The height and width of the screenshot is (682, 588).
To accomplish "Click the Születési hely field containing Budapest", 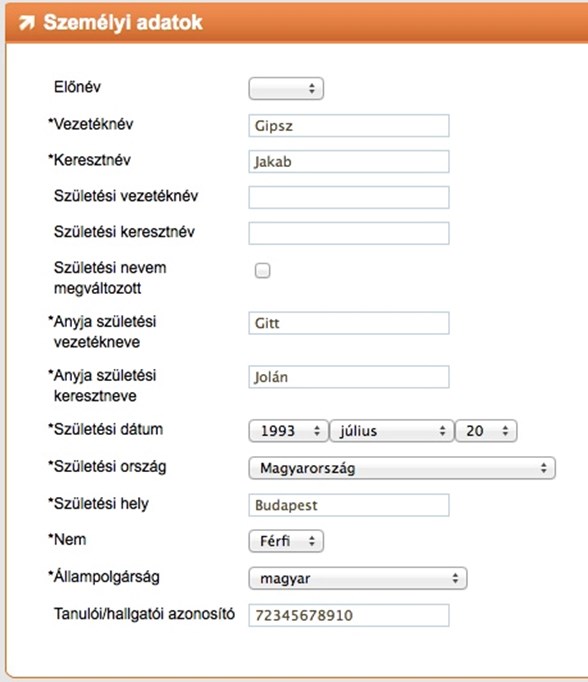I will pyautogui.click(x=349, y=505).
